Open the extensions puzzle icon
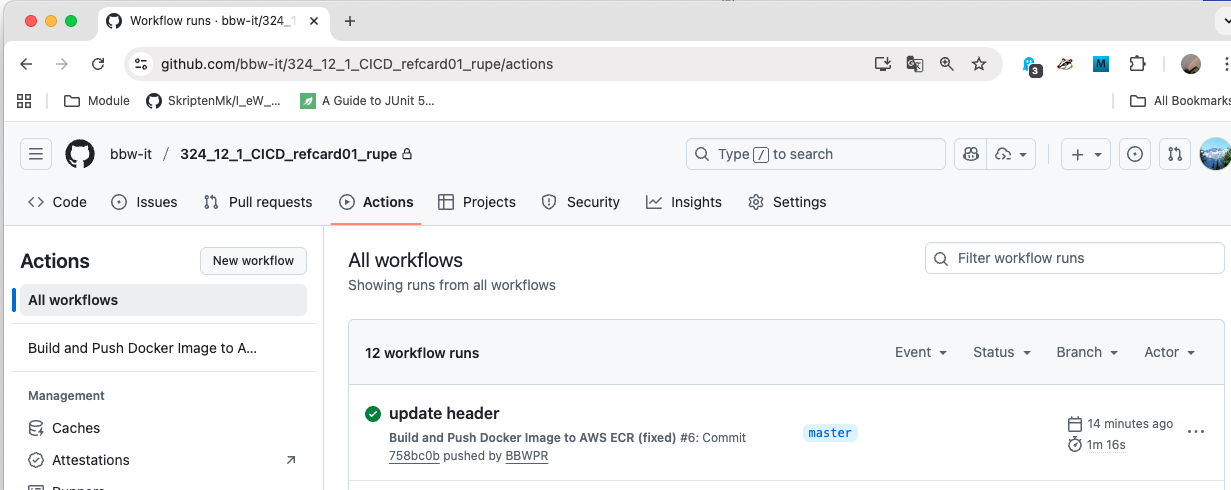This screenshot has height=490, width=1231. (x=1137, y=64)
